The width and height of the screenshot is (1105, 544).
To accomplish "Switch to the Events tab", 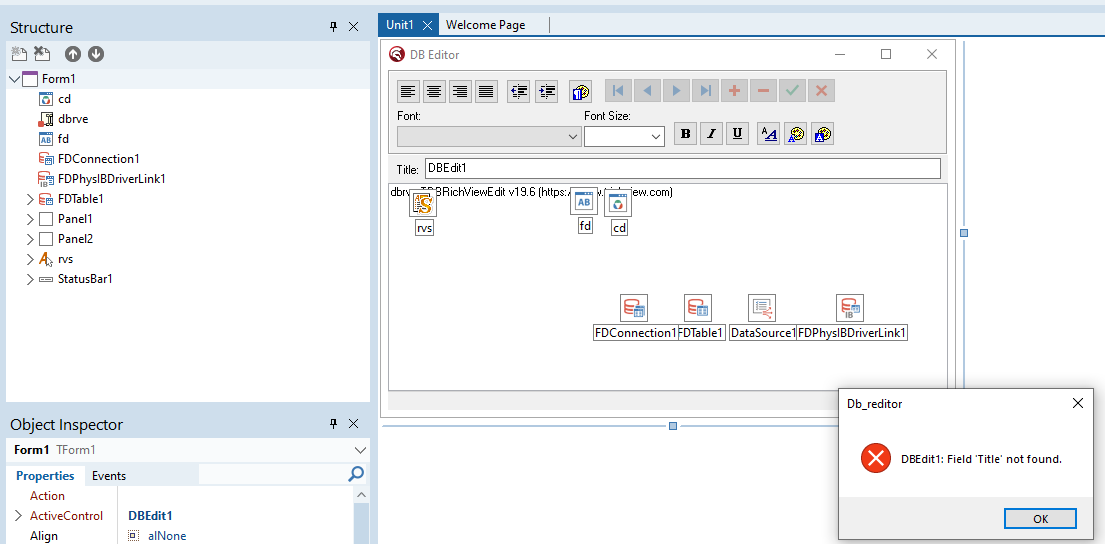I will (109, 476).
